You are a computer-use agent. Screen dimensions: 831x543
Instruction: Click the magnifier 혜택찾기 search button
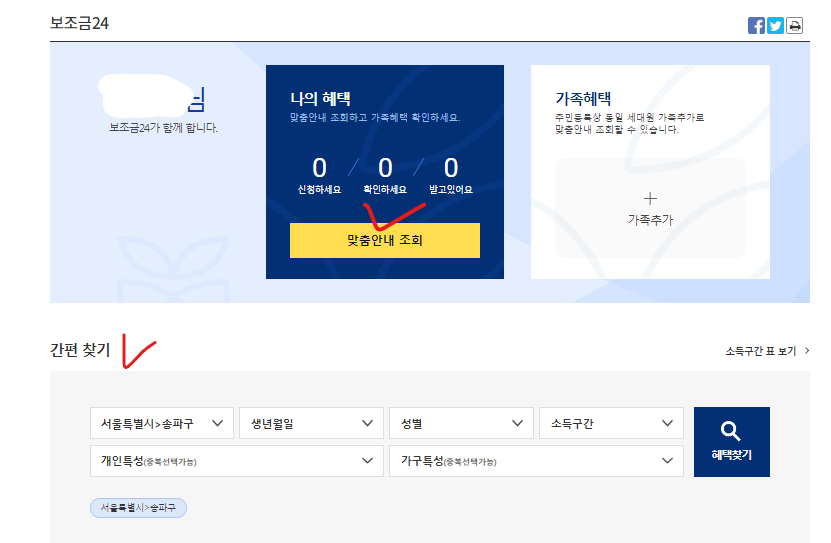(x=731, y=442)
